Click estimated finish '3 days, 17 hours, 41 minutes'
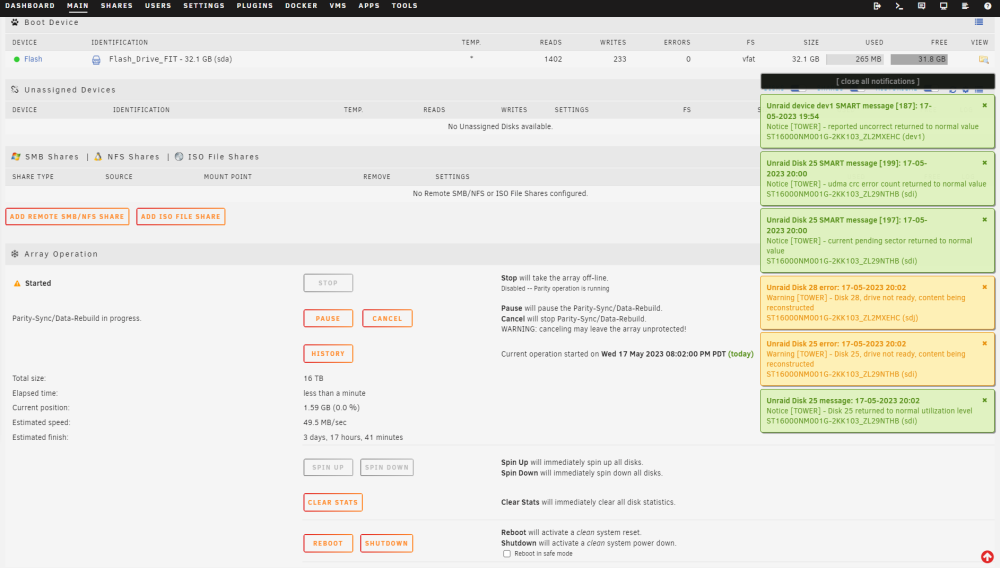 (353, 437)
